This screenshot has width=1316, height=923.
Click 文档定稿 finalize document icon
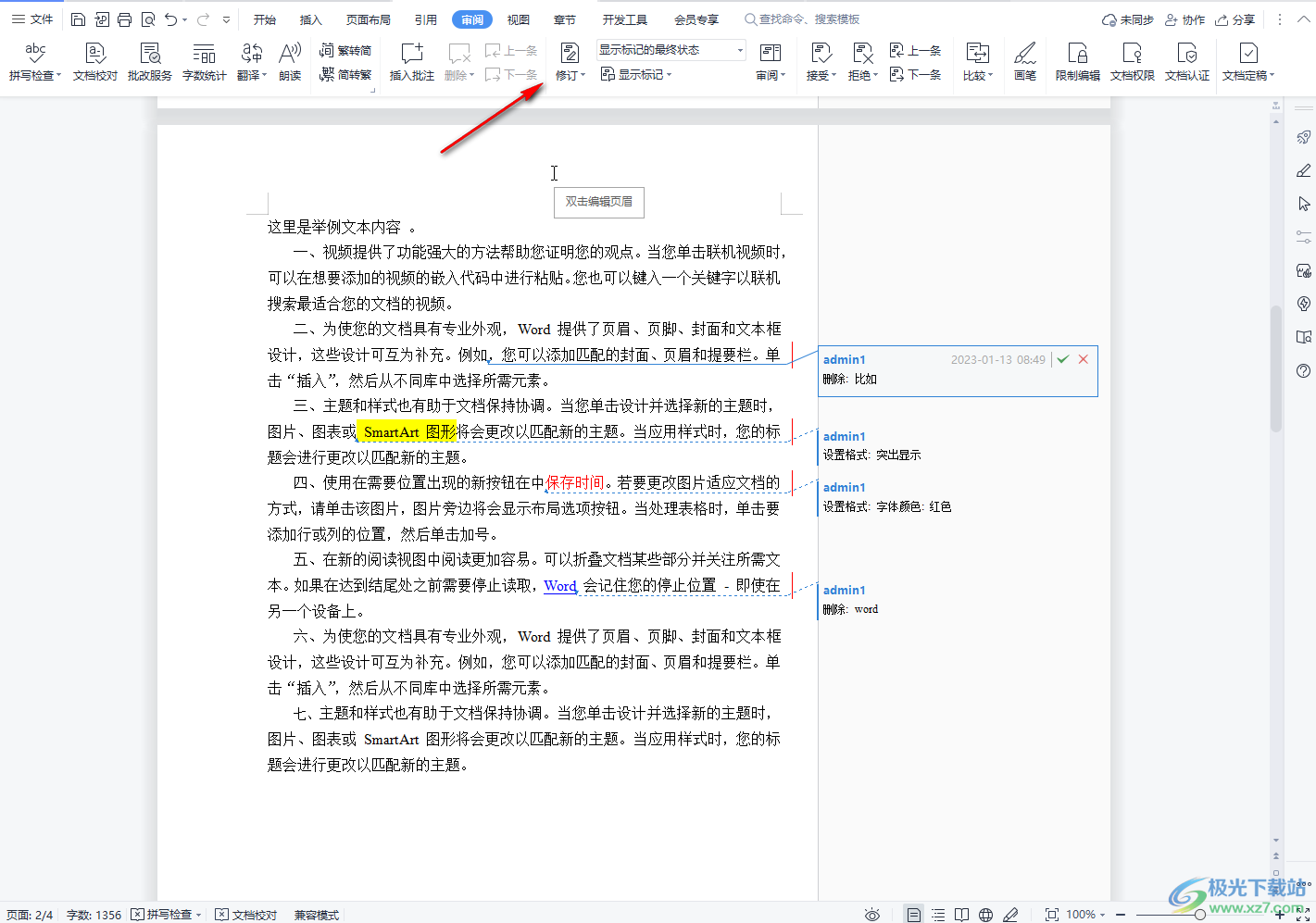(1248, 54)
